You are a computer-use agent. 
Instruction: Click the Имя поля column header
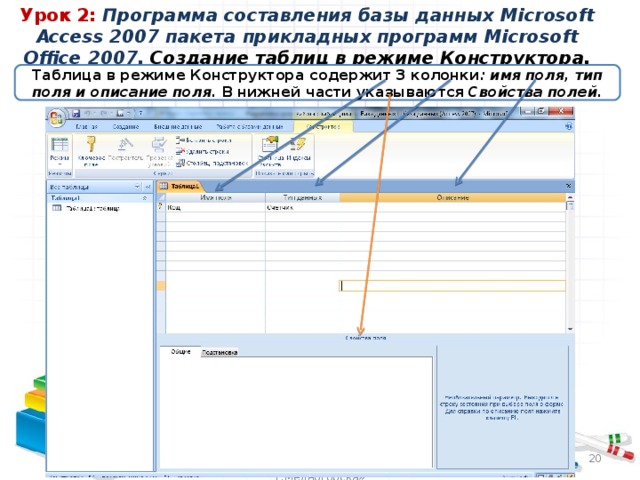tap(216, 198)
